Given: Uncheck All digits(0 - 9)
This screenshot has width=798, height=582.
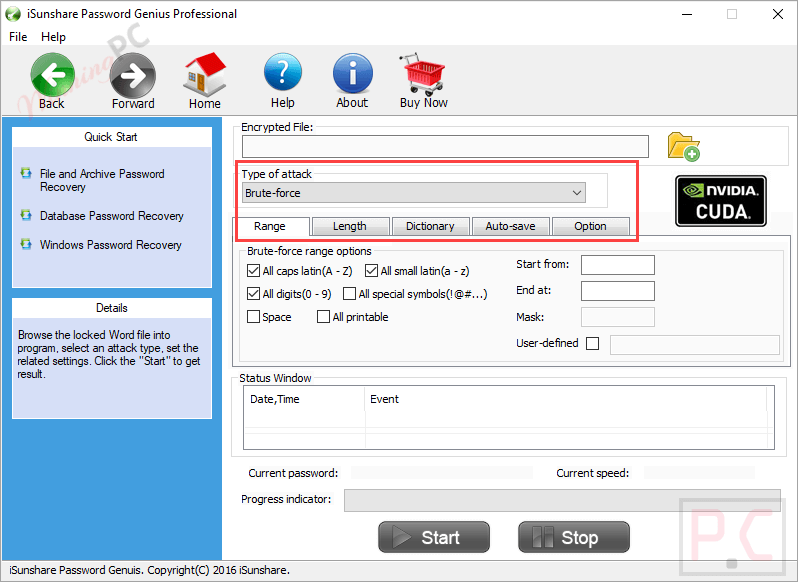Looking at the screenshot, I should pyautogui.click(x=253, y=293).
